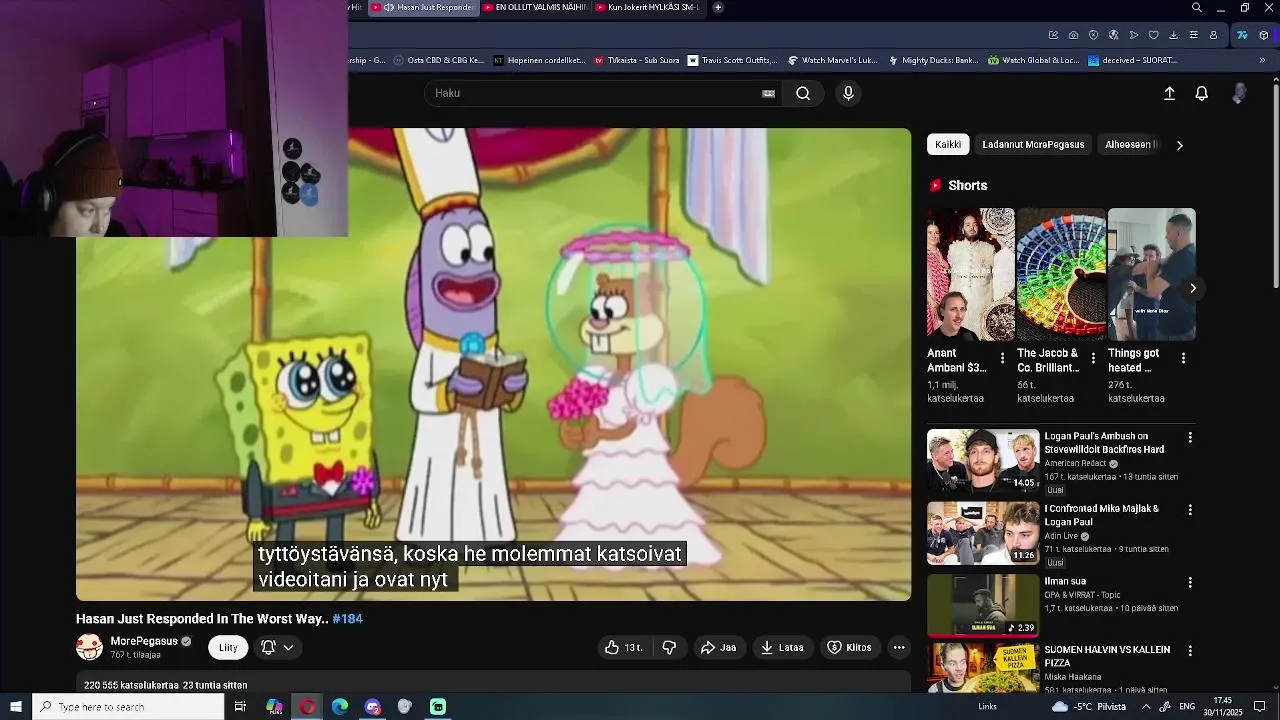This screenshot has height=720, width=1280.
Task: Open browser profile icon in toolbar
Action: pyautogui.click(x=1214, y=35)
